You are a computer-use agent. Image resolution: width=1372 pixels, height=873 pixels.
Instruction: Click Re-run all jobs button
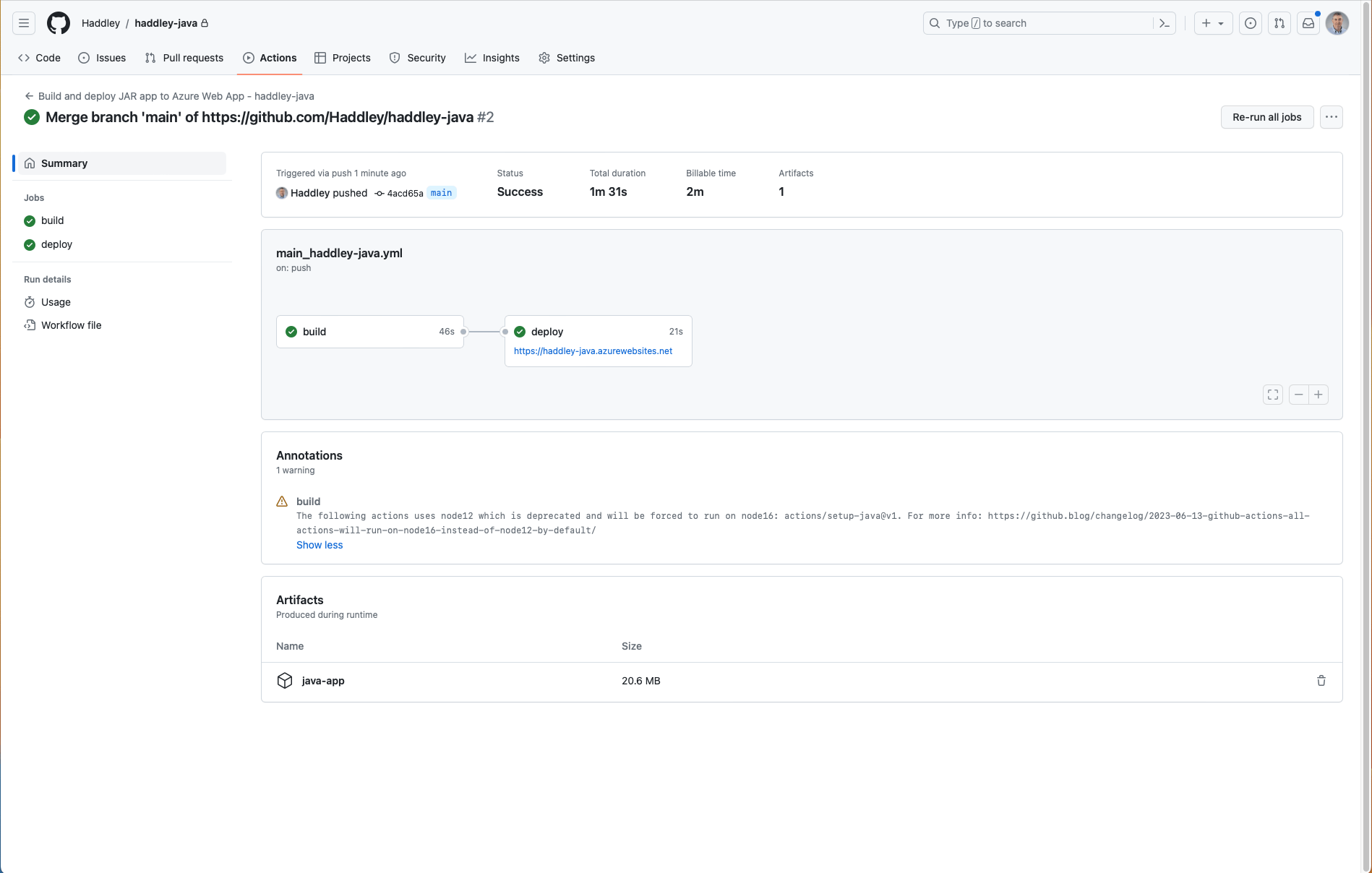[1266, 117]
